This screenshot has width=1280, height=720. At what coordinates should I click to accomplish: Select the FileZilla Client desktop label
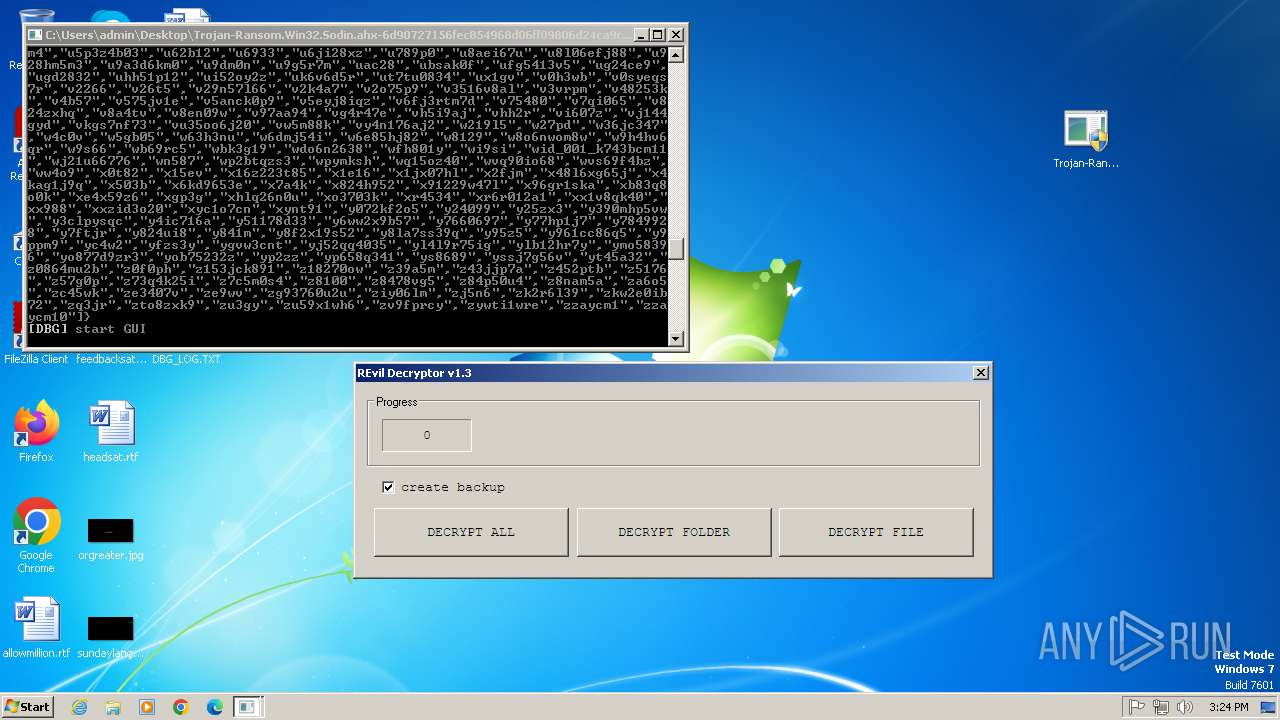36,359
